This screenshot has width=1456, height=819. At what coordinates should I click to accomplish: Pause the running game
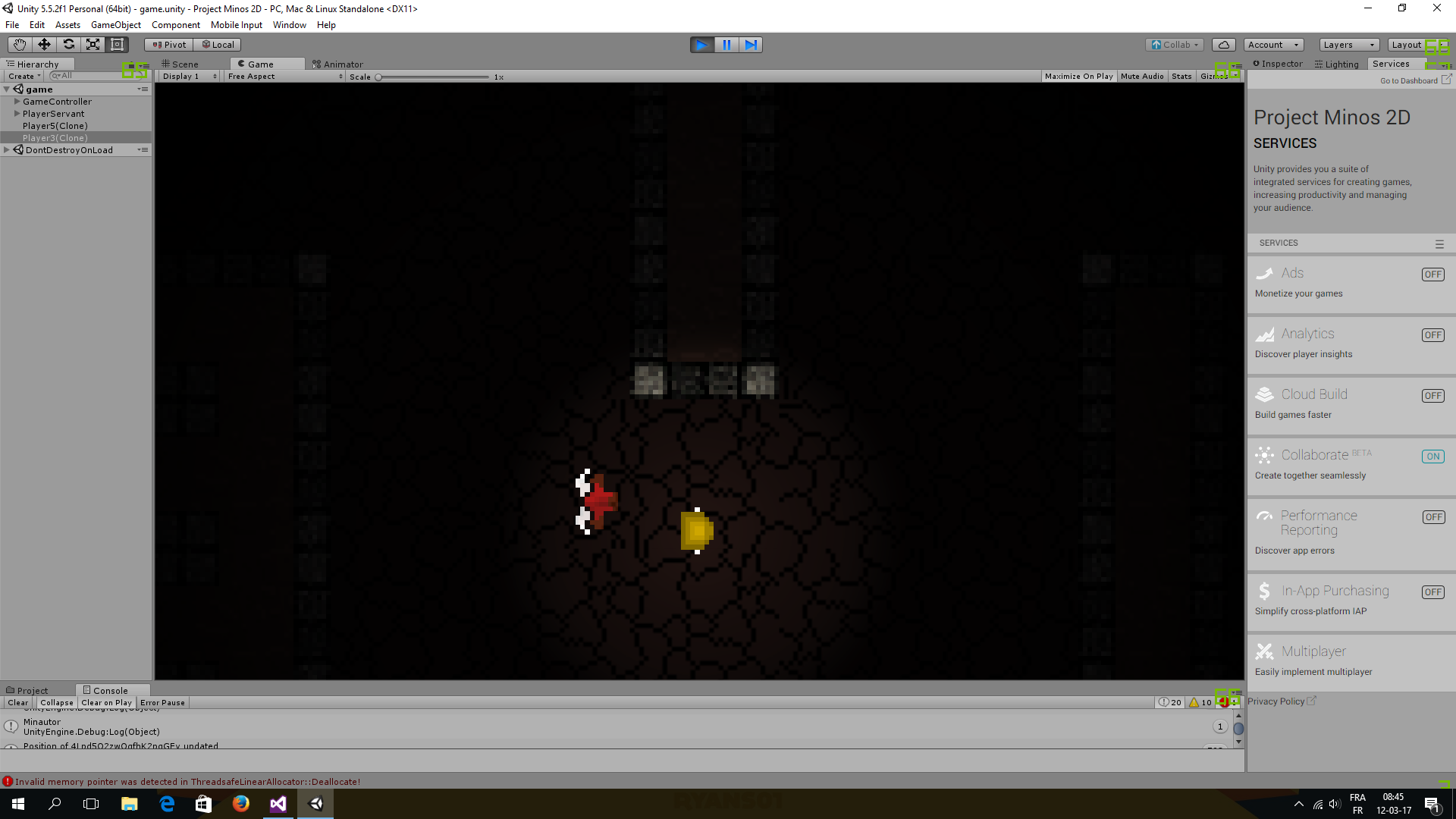(x=726, y=45)
